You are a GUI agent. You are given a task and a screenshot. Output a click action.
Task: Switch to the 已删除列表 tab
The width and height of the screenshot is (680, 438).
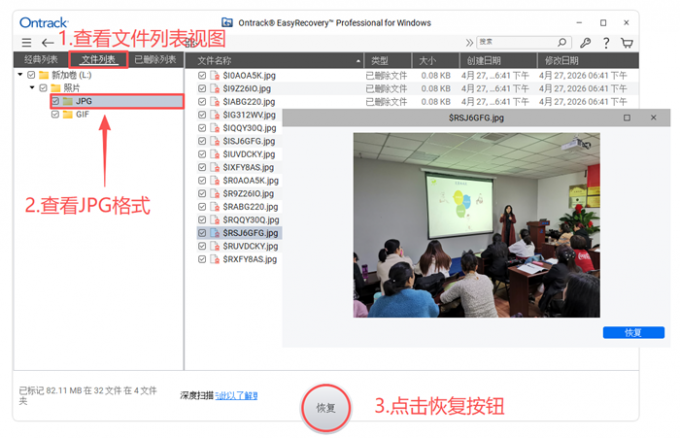tap(155, 59)
